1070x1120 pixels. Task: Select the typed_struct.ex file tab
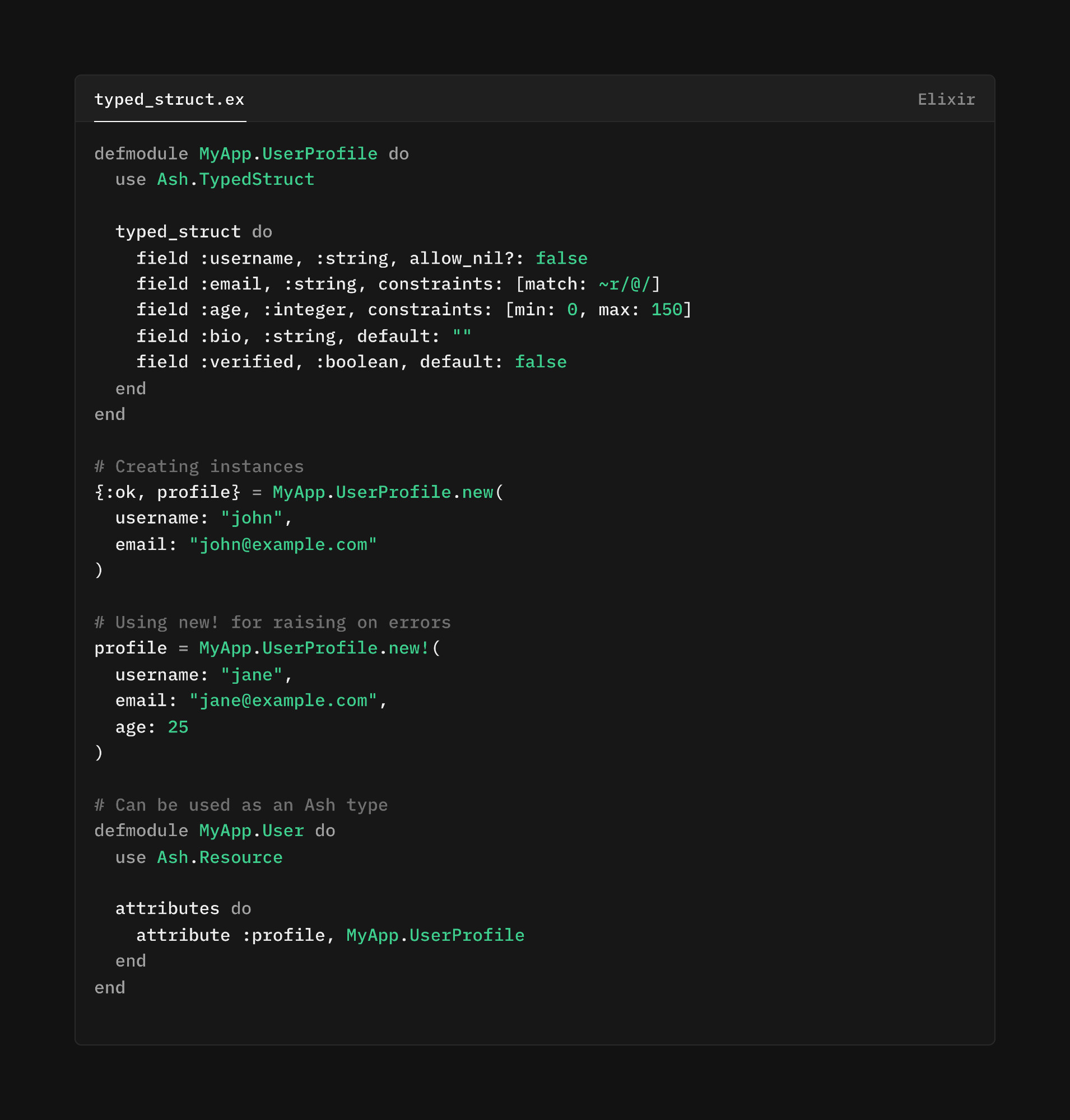coord(169,100)
